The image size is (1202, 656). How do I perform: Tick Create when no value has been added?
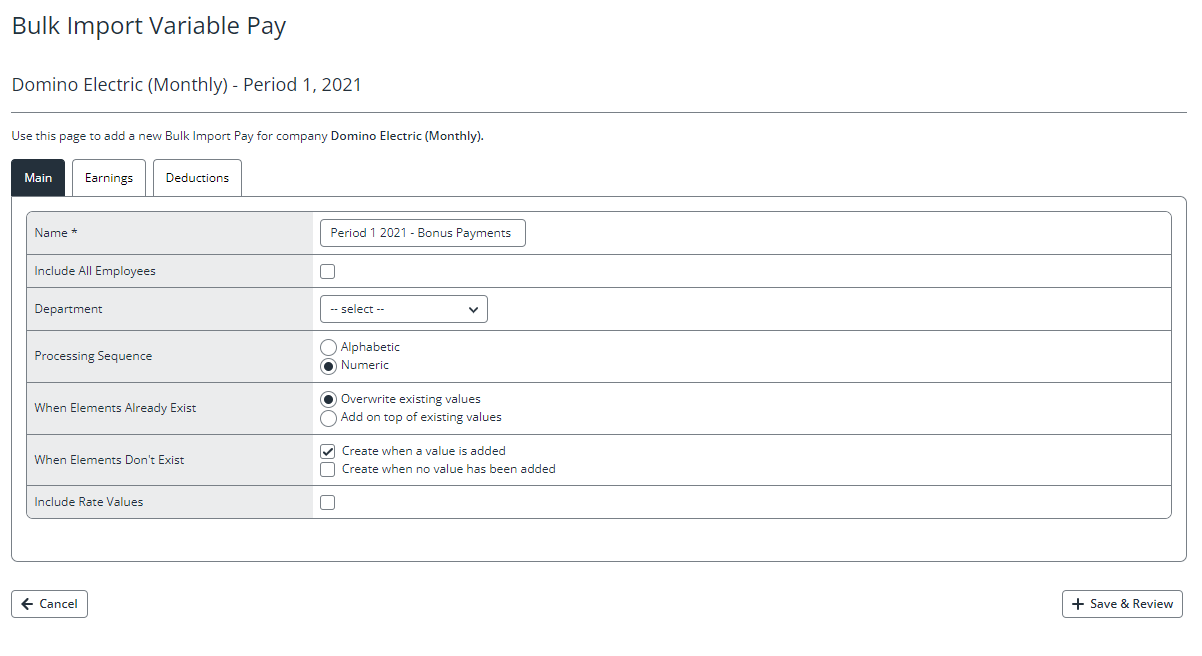(x=327, y=469)
